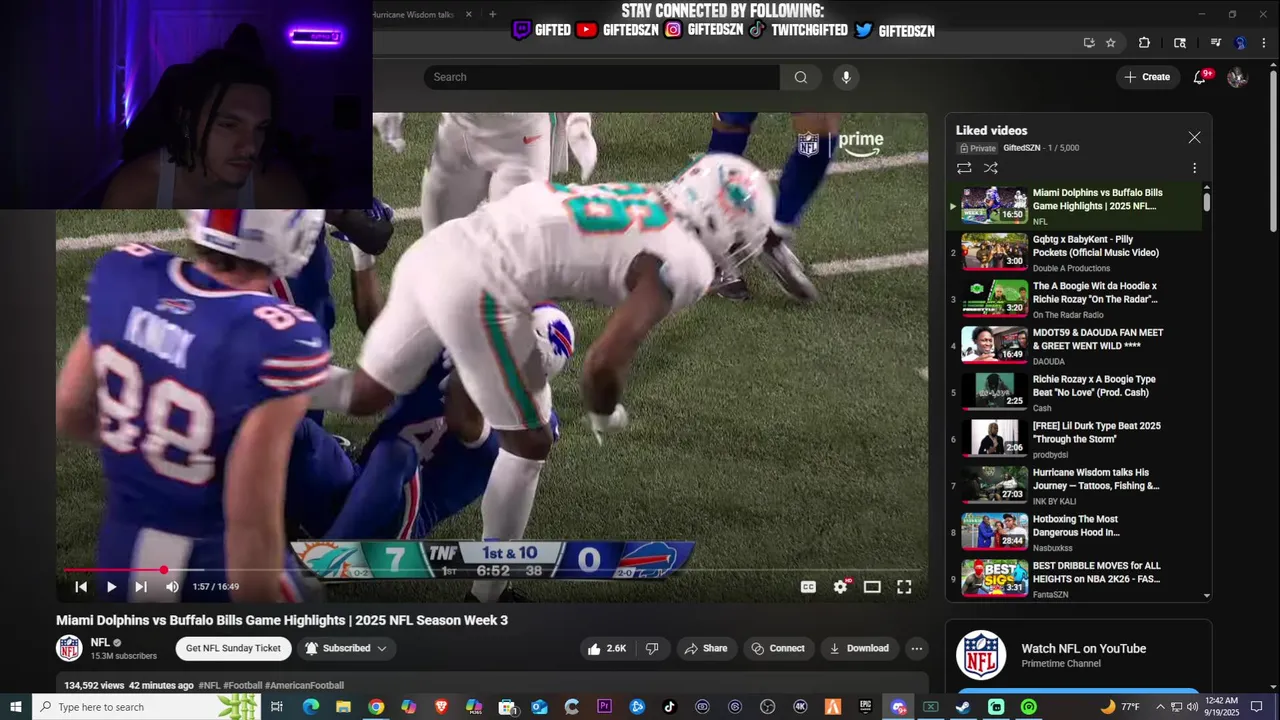Click the YouTube search magnifier button
Image resolution: width=1280 pixels, height=720 pixels.
tap(801, 77)
